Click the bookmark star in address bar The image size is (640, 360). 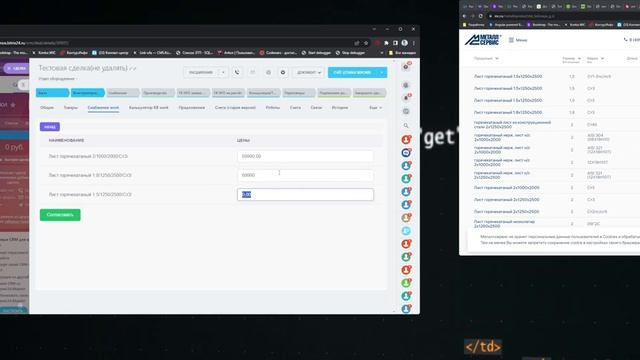(366, 43)
